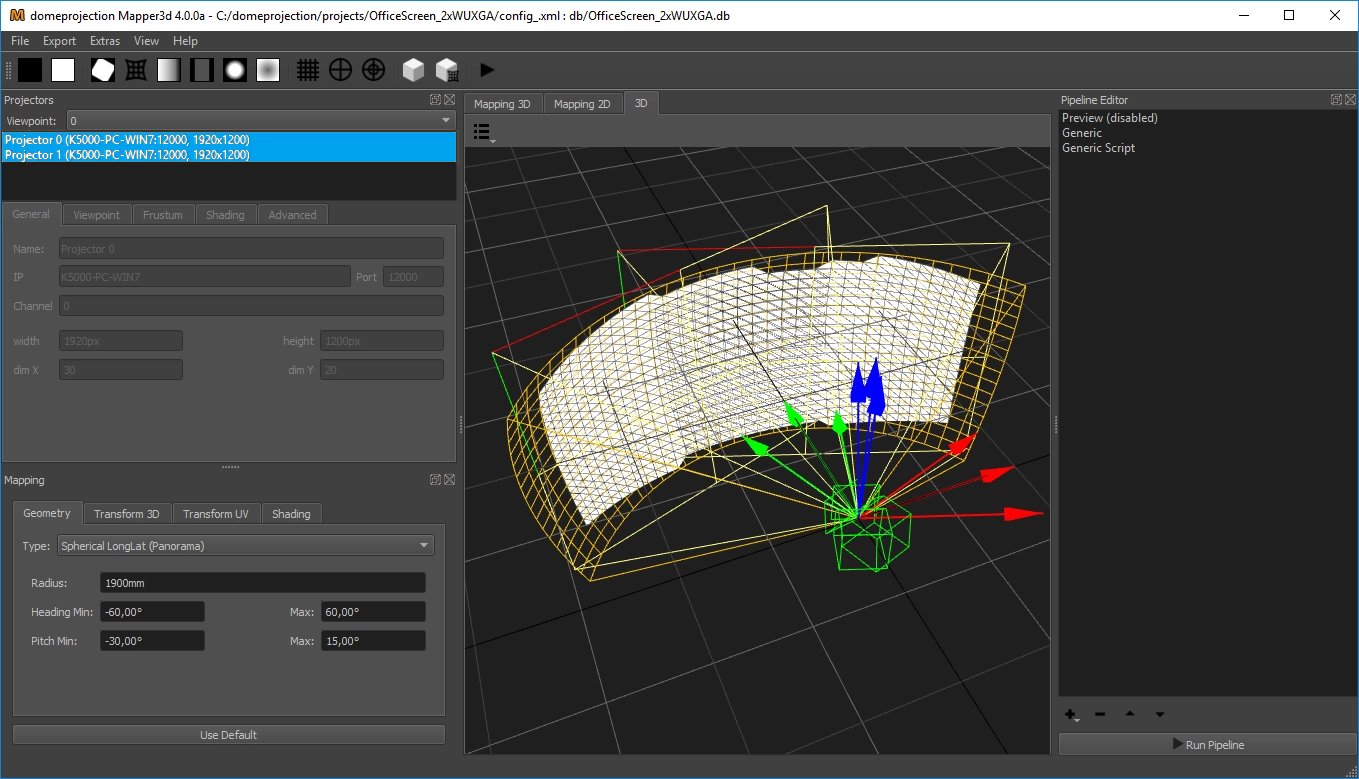Toggle the Preview (disabled) pipeline entry
1359x779 pixels.
pyautogui.click(x=1110, y=117)
